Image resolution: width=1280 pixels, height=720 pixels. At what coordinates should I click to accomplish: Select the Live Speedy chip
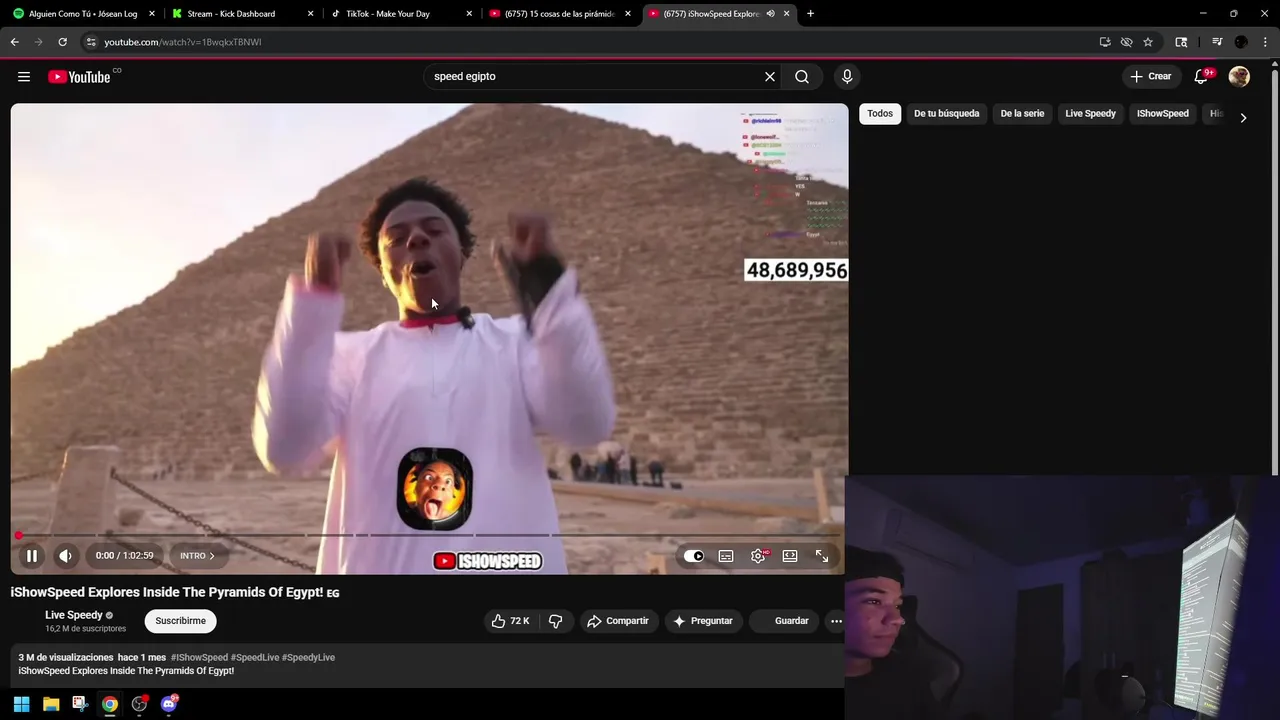point(1090,114)
